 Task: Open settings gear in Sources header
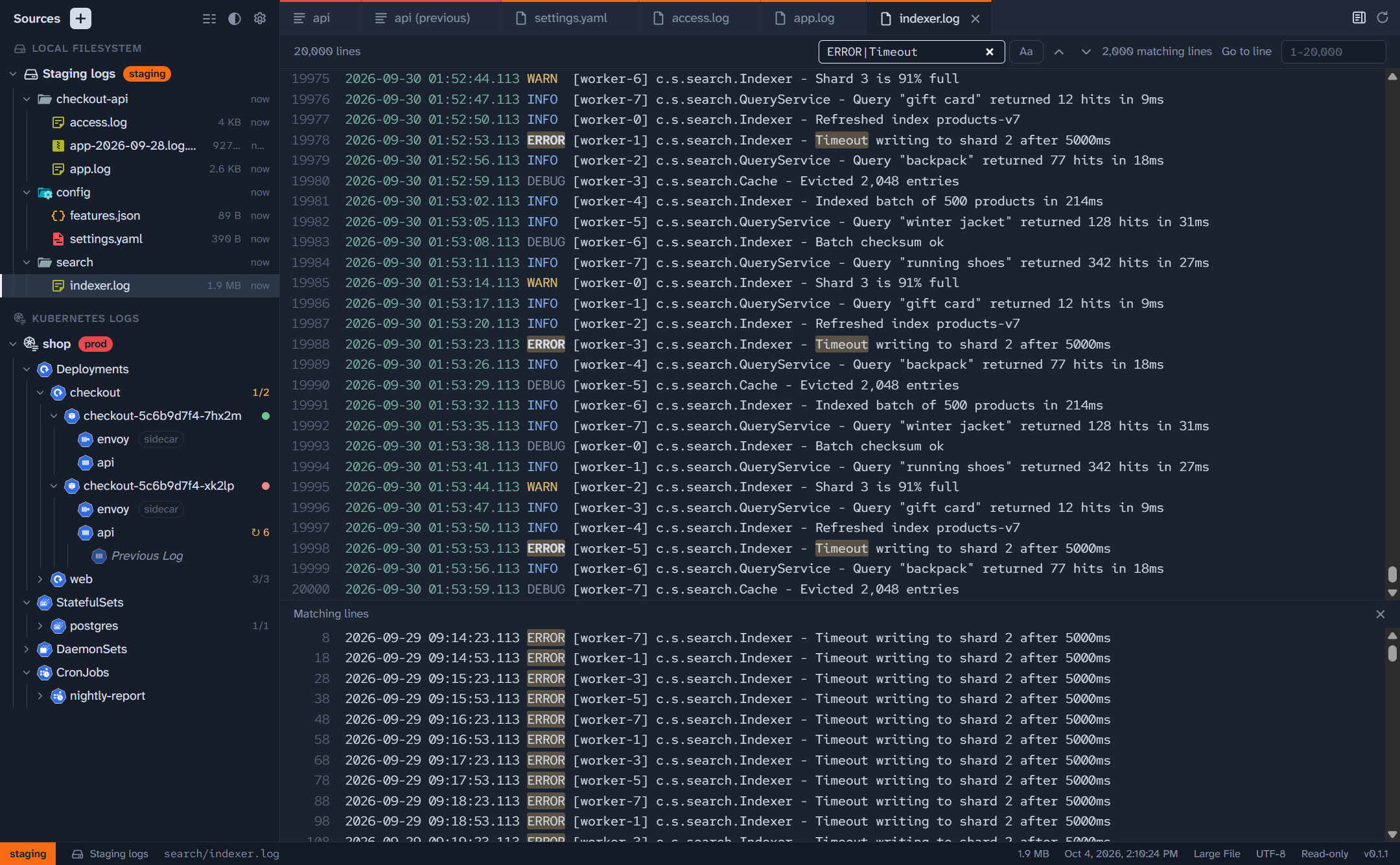(x=260, y=19)
